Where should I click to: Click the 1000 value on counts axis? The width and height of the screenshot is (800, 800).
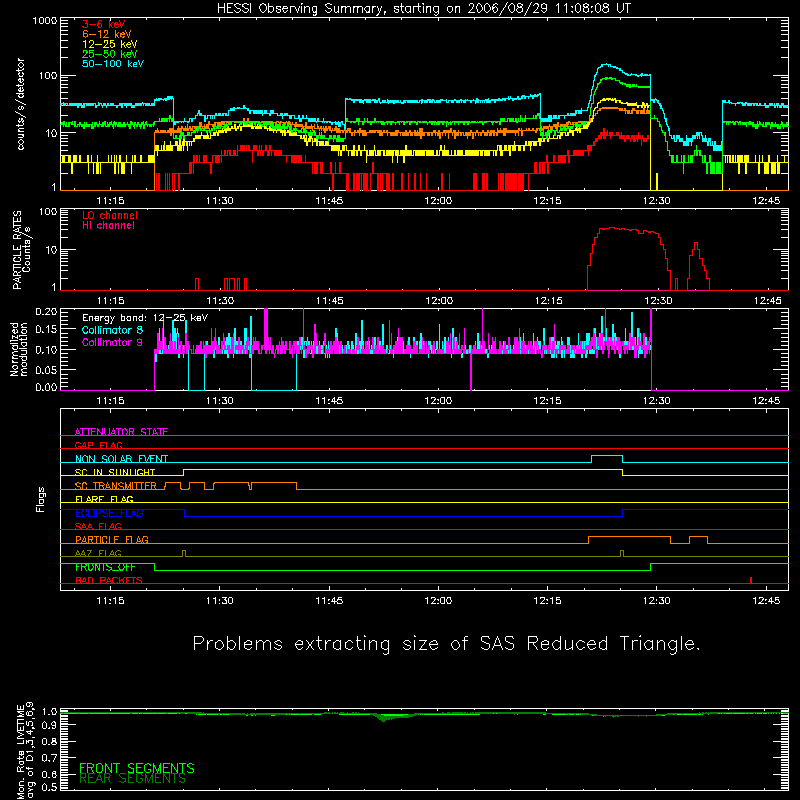coord(44,20)
